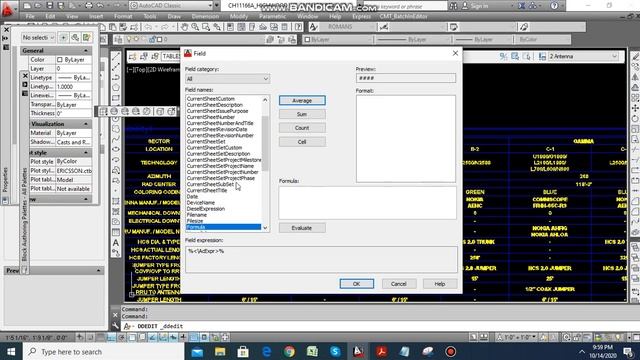Open the 2 Antenna dropdown
Image resolution: width=640 pixels, height=360 pixels.
click(x=583, y=56)
